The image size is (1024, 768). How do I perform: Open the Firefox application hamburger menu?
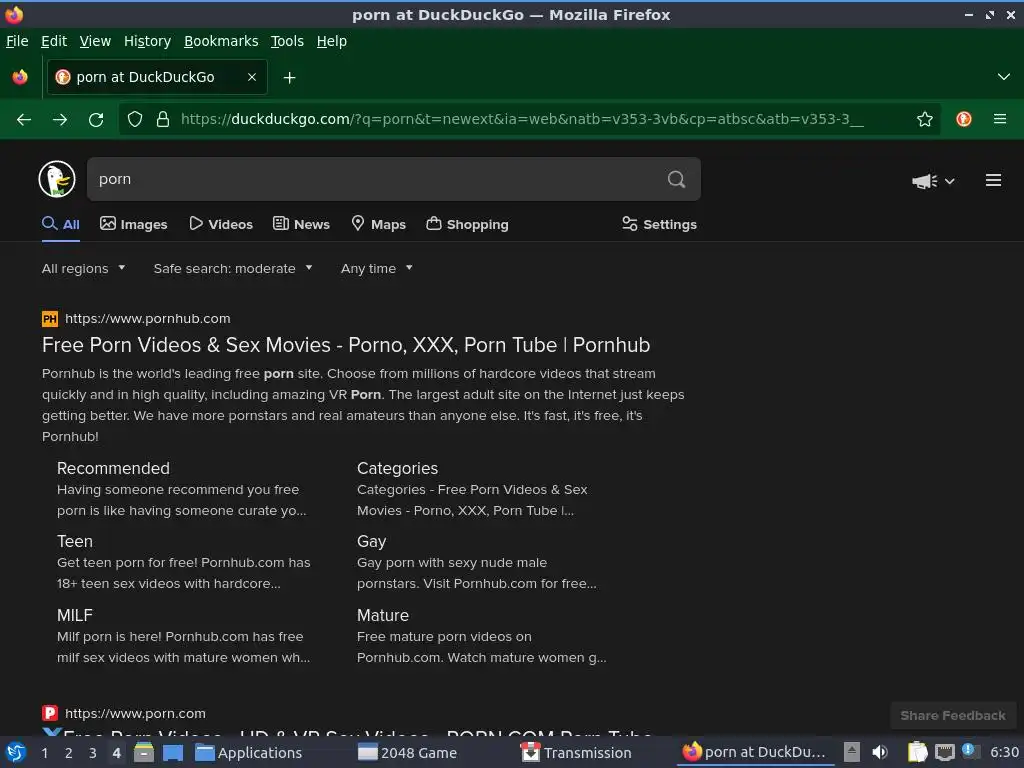coord(1000,119)
